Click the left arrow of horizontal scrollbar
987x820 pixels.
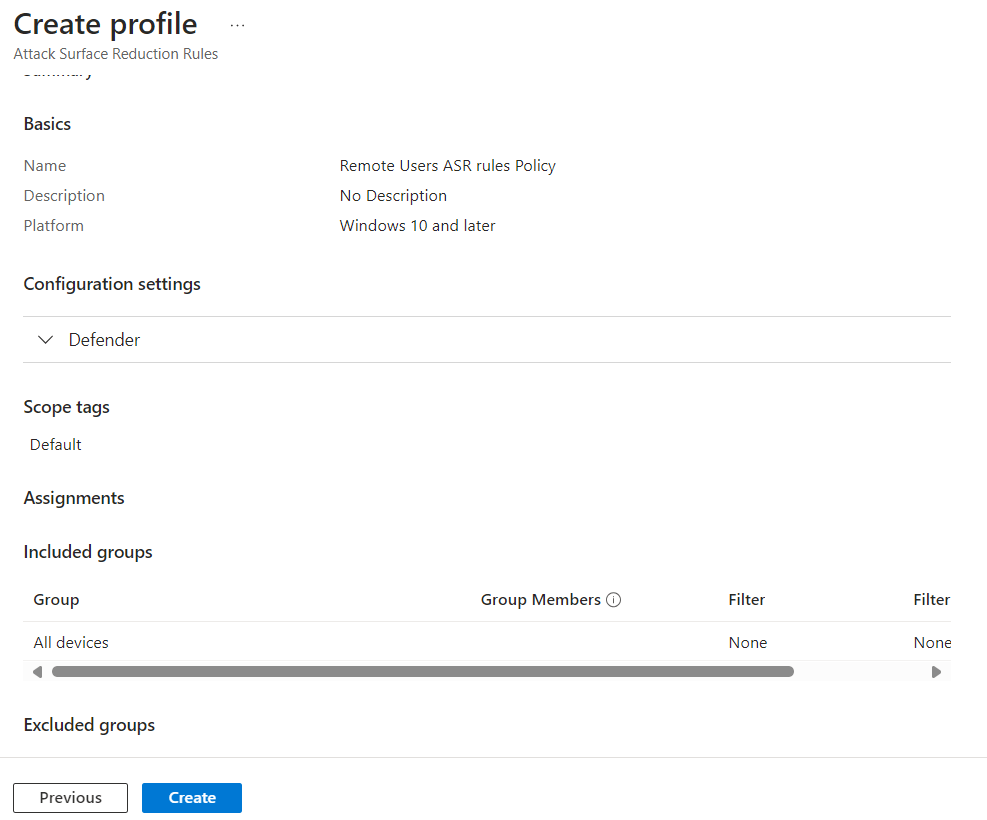click(37, 672)
